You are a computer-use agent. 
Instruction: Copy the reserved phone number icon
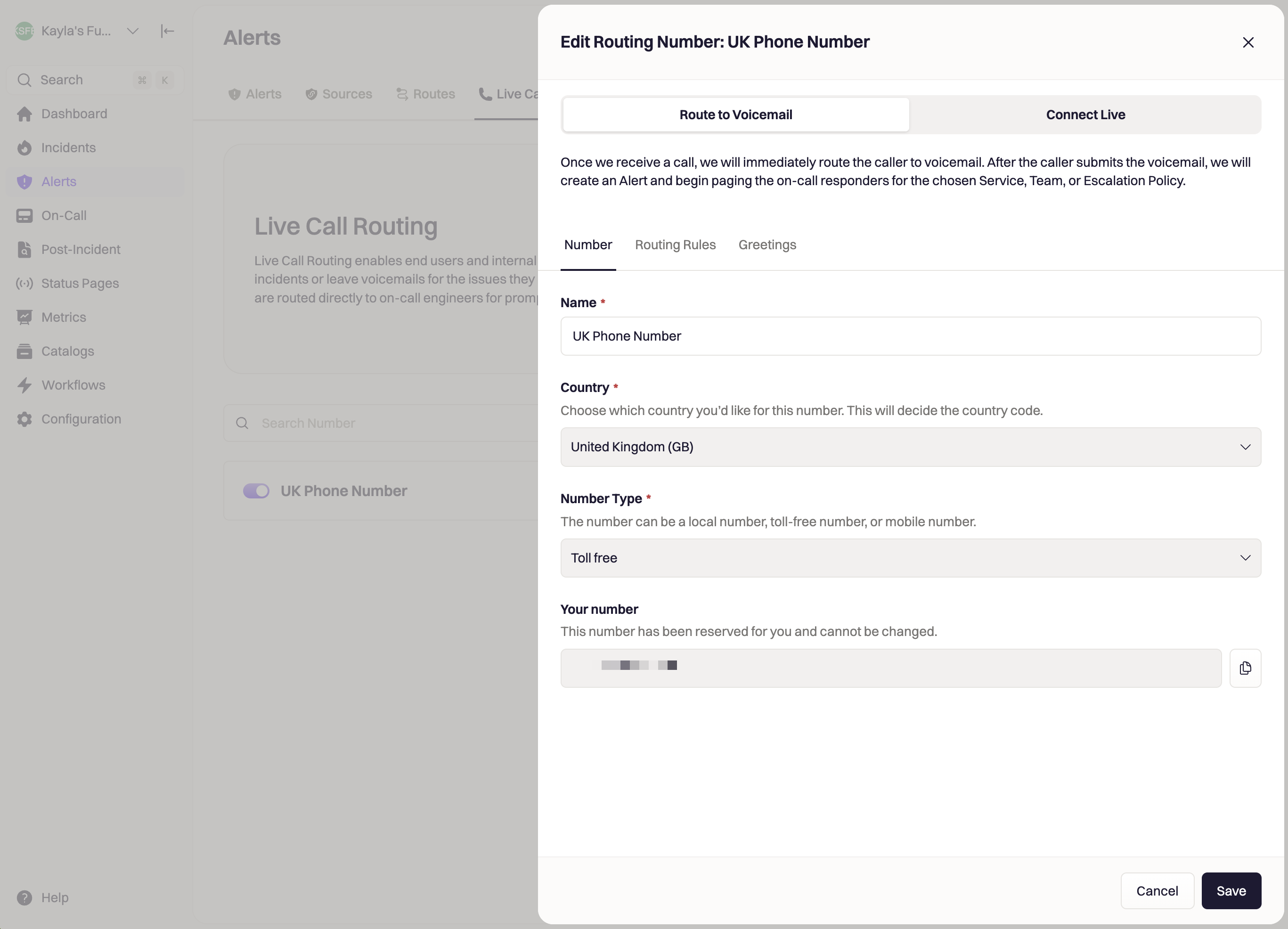click(x=1245, y=668)
